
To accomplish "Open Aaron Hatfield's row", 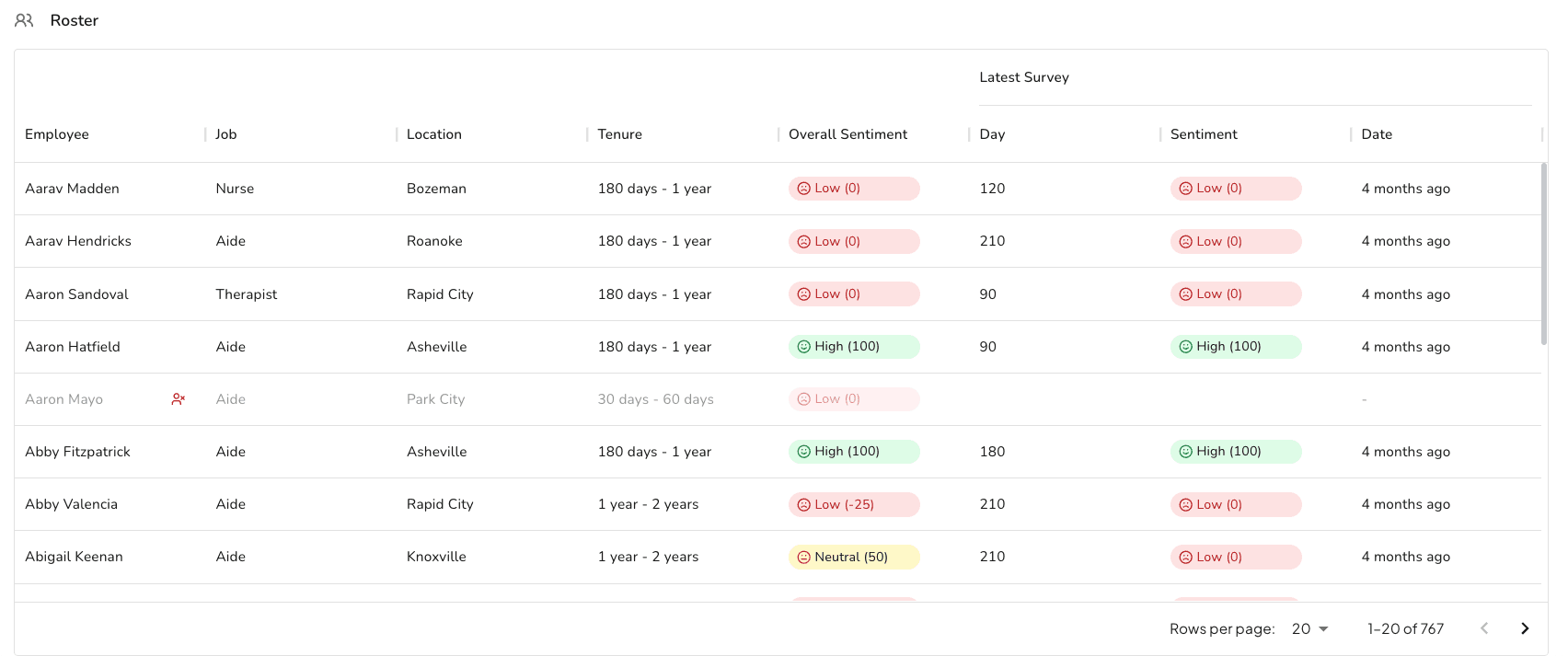I will 778,347.
